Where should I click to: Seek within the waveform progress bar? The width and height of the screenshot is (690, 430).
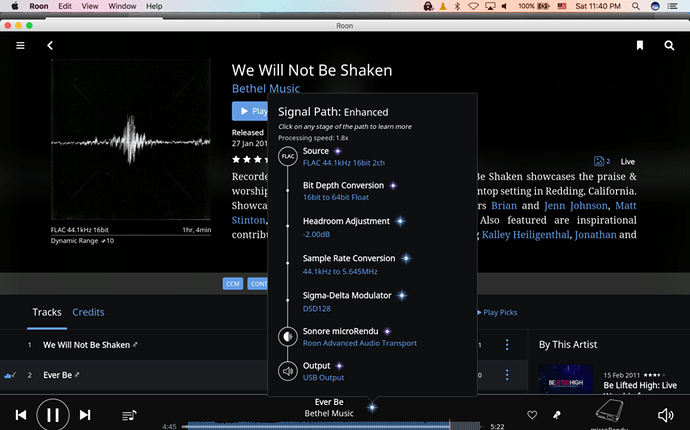pos(333,426)
